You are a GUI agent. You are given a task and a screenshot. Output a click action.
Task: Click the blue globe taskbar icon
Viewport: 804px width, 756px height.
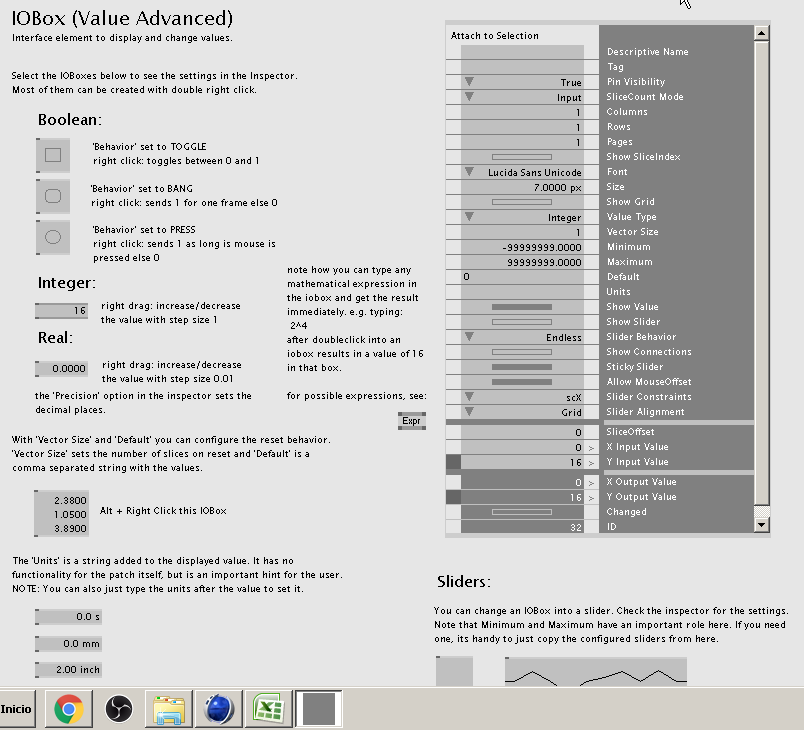point(219,709)
